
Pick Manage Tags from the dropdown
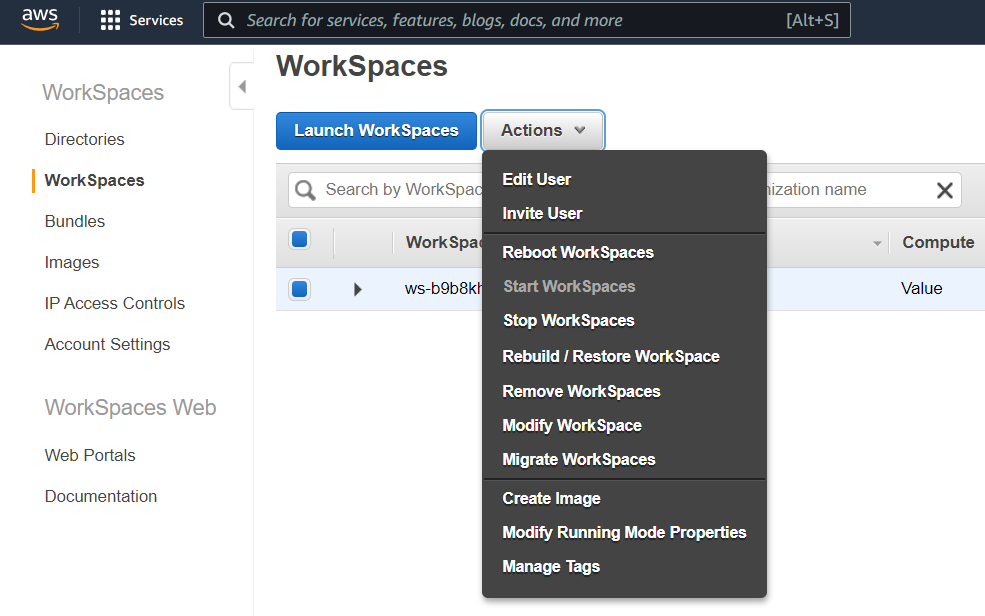tap(551, 566)
